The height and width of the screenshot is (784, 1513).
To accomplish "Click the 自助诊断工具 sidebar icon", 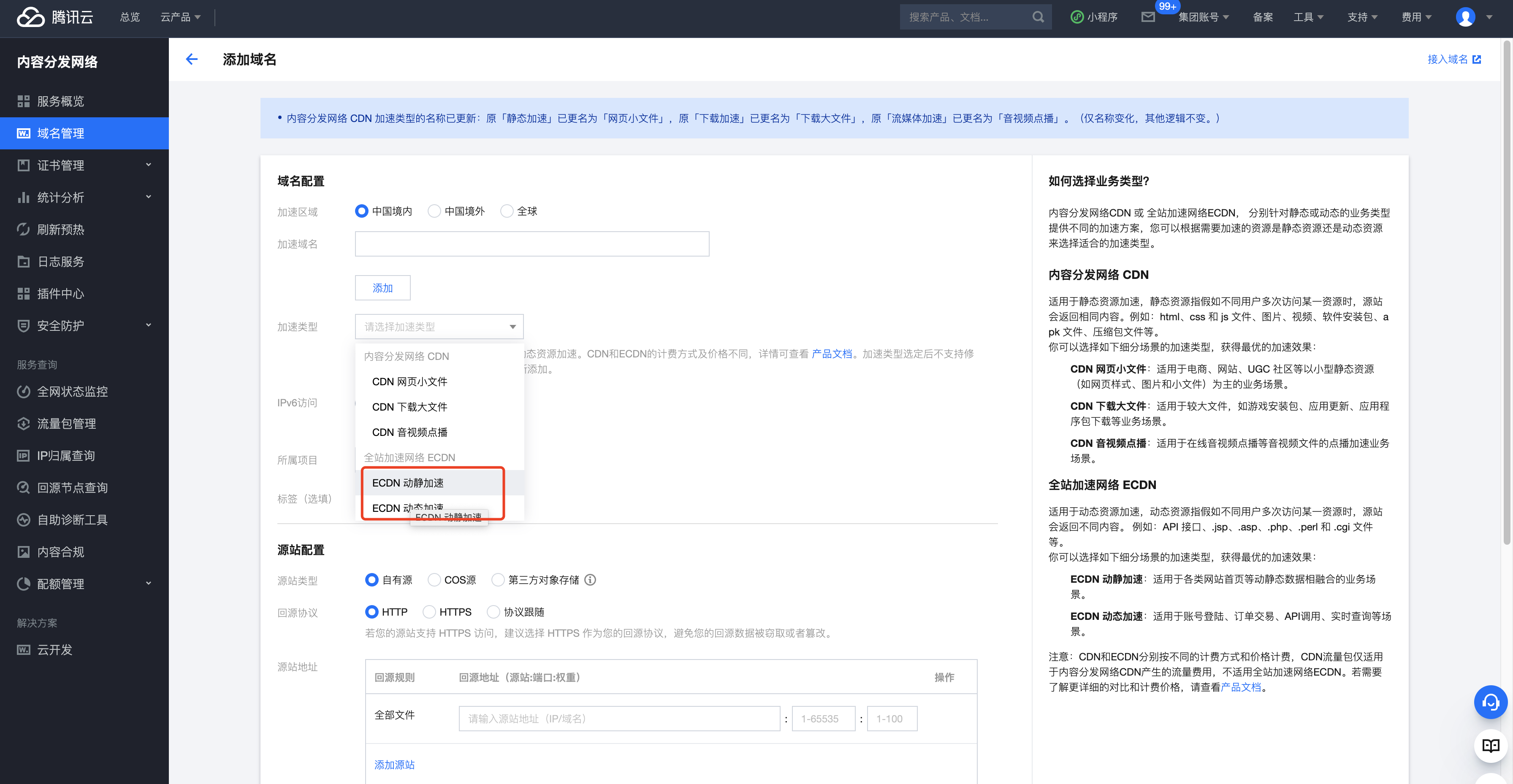I will (x=24, y=520).
